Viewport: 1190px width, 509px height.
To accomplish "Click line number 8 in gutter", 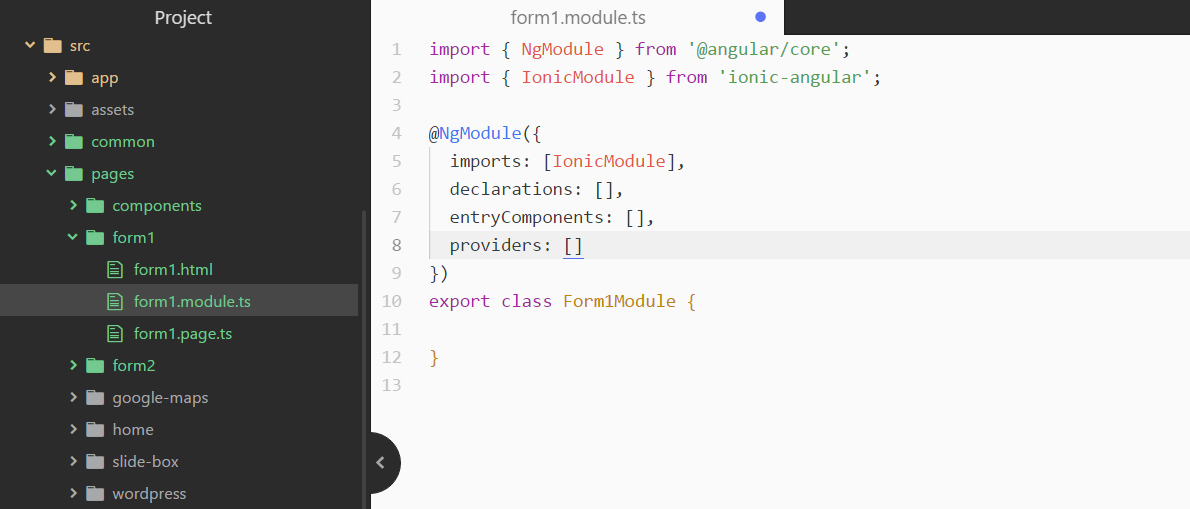I will tap(397, 246).
